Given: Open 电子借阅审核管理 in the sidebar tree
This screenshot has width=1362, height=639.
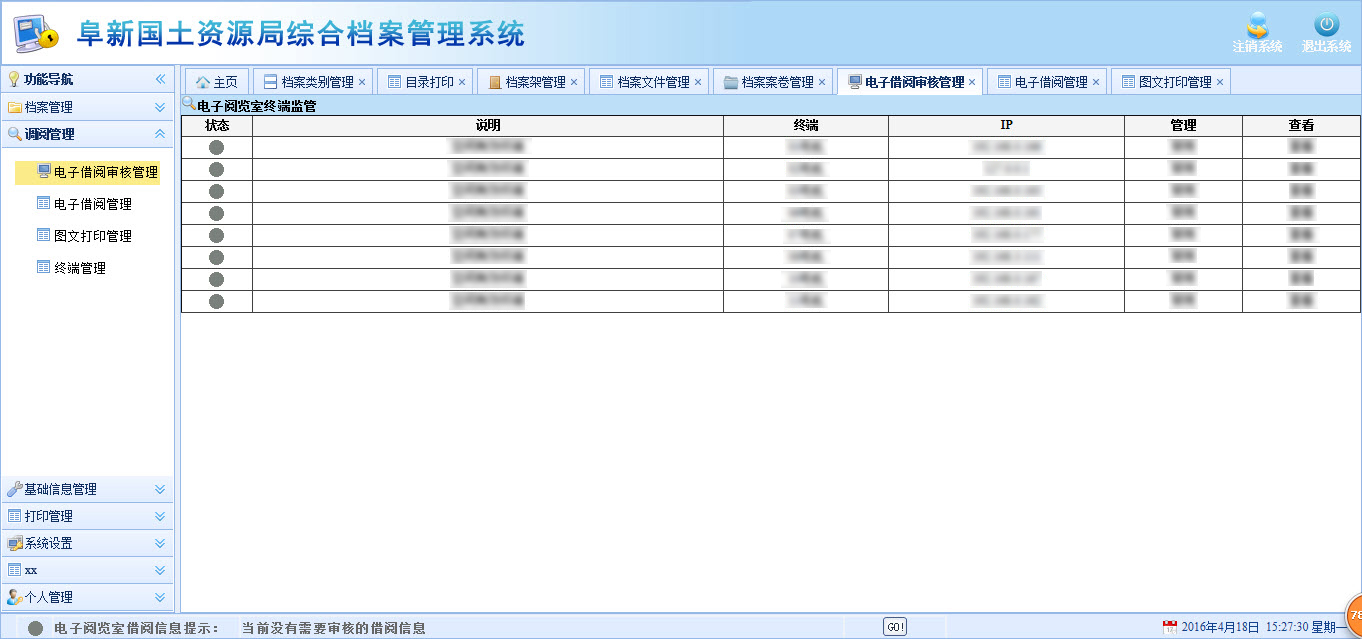Looking at the screenshot, I should pyautogui.click(x=105, y=172).
